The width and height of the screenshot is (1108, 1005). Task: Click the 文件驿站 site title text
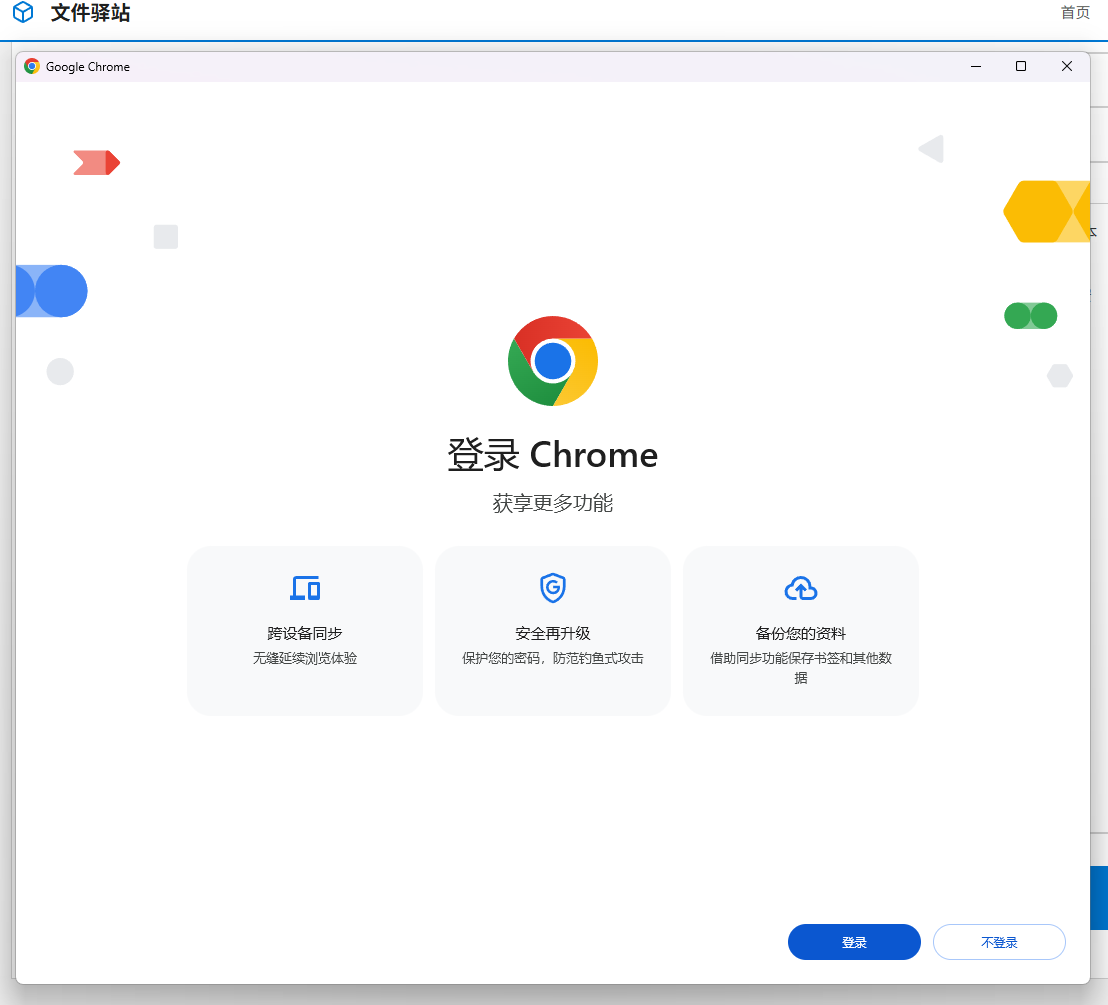(90, 13)
